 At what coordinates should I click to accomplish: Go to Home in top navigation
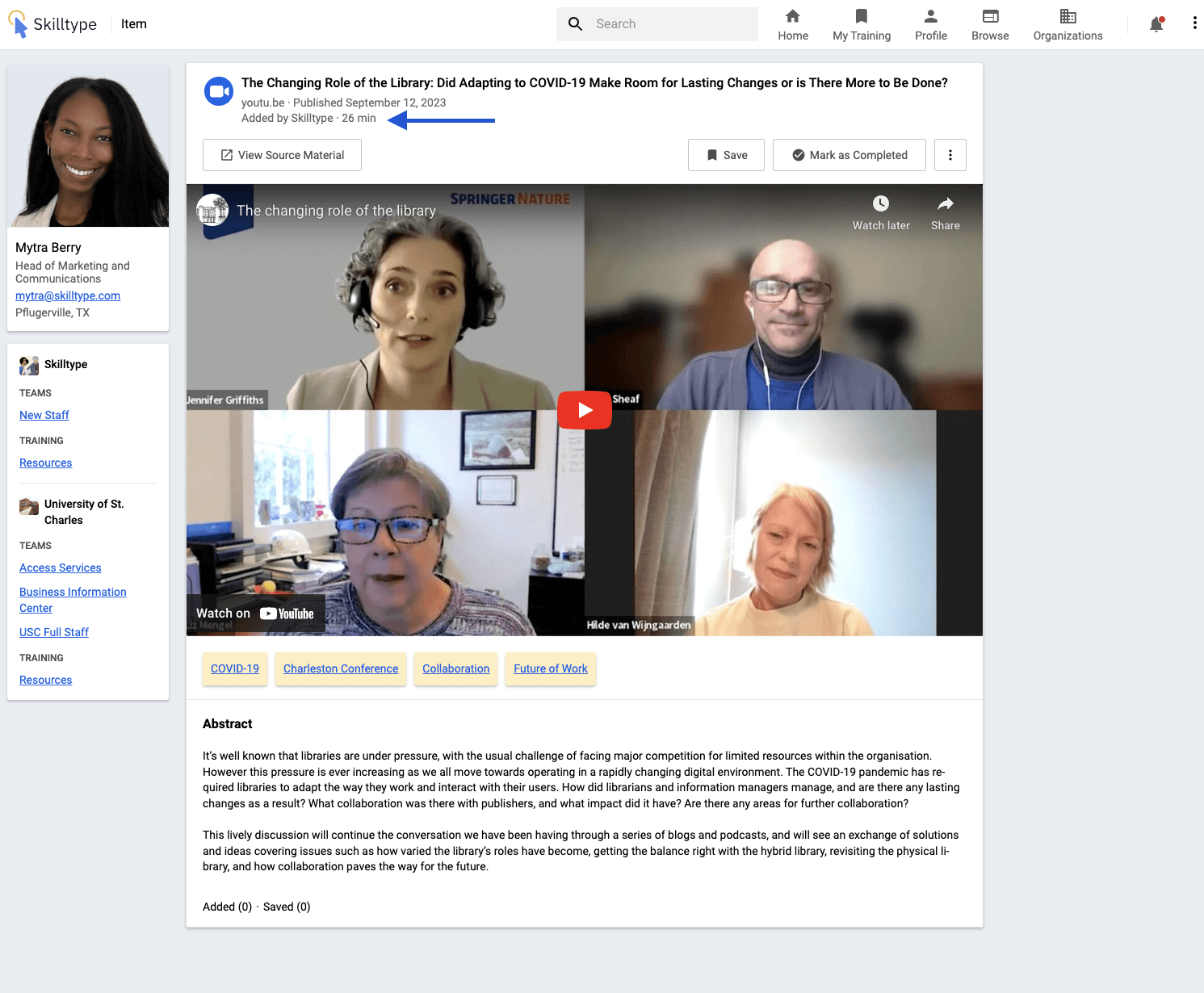point(793,25)
